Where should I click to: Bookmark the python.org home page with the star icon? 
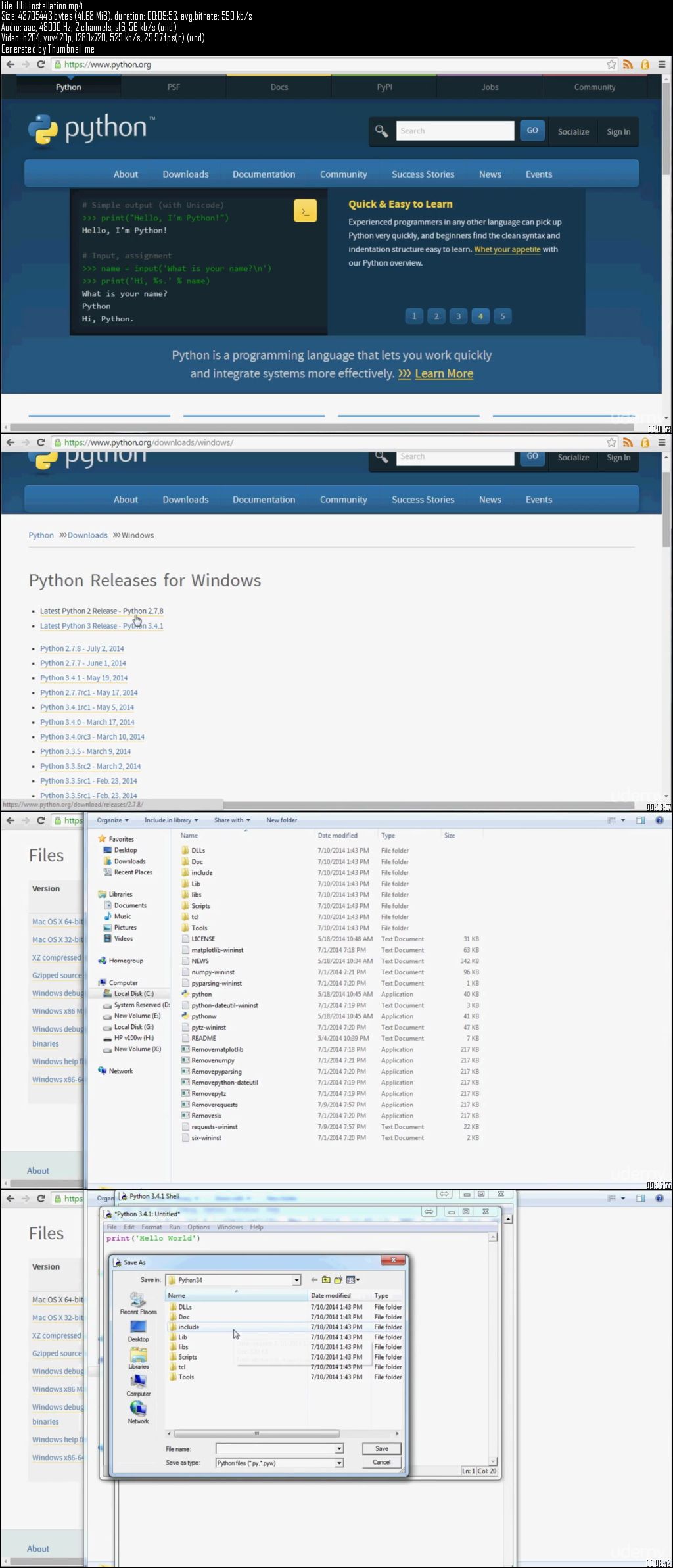click(x=611, y=64)
